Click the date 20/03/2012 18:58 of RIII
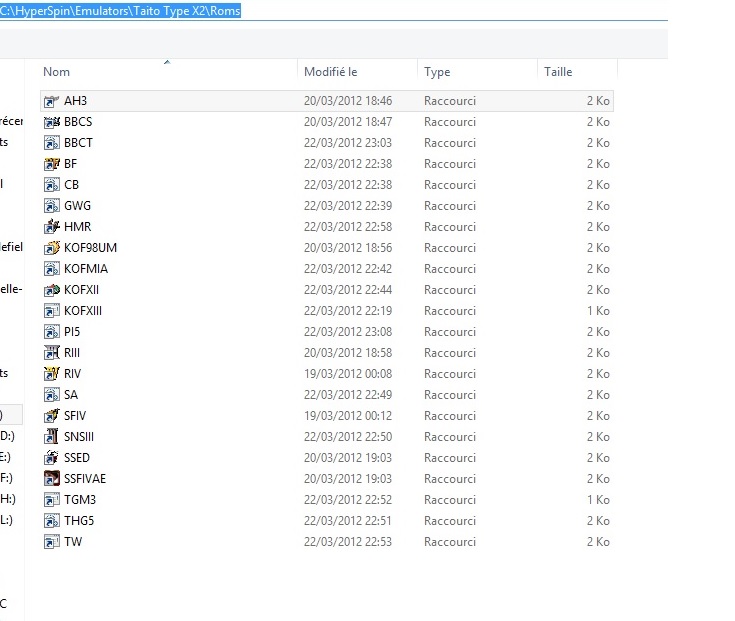Screen dimensions: 735x621 (348, 352)
